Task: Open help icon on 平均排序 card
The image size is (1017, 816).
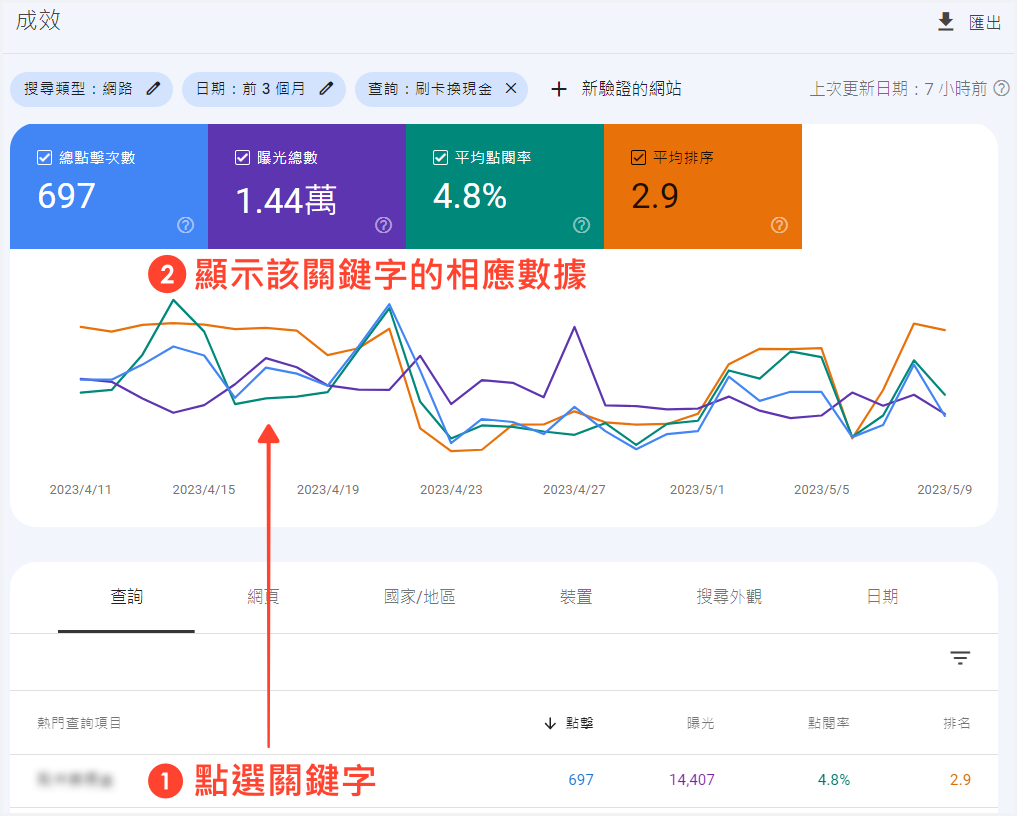Action: (x=780, y=225)
